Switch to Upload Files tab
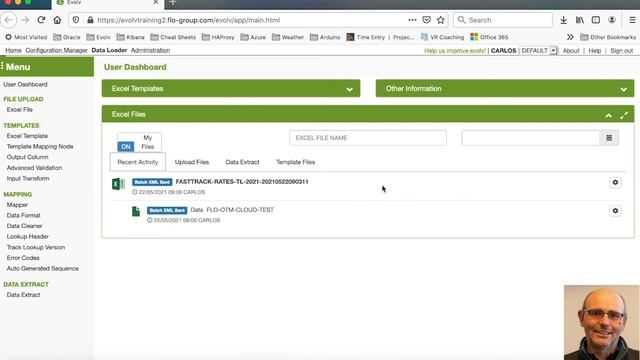The height and width of the screenshot is (360, 640). [x=192, y=162]
